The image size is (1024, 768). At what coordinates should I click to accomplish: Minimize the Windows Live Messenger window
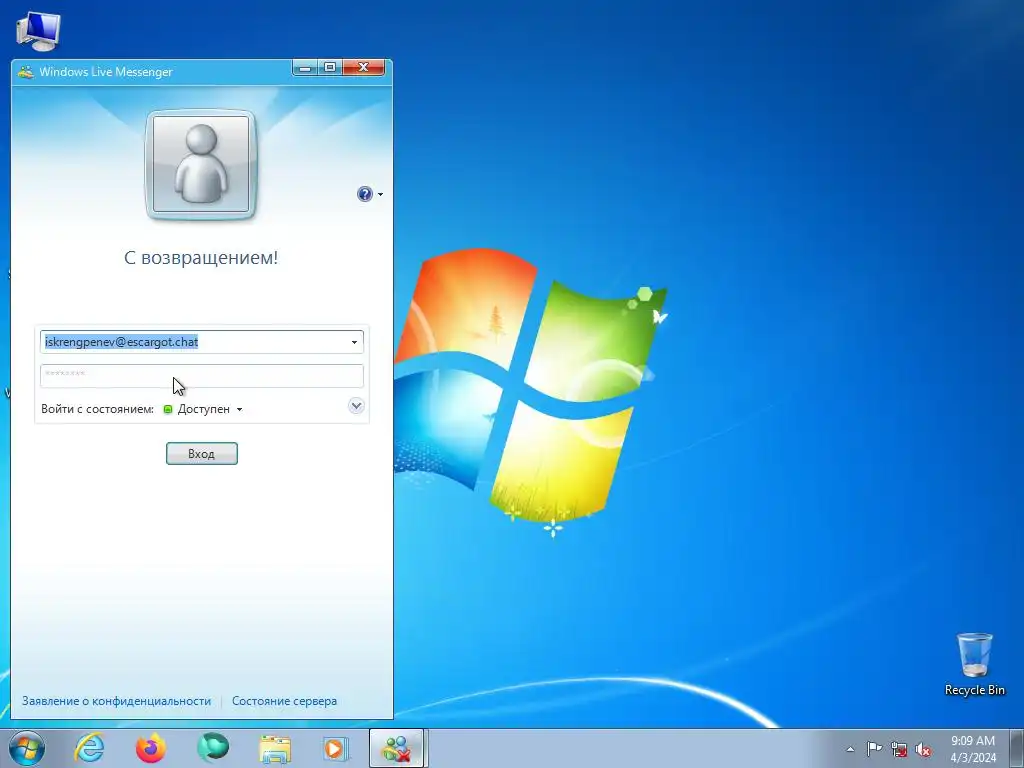click(305, 67)
